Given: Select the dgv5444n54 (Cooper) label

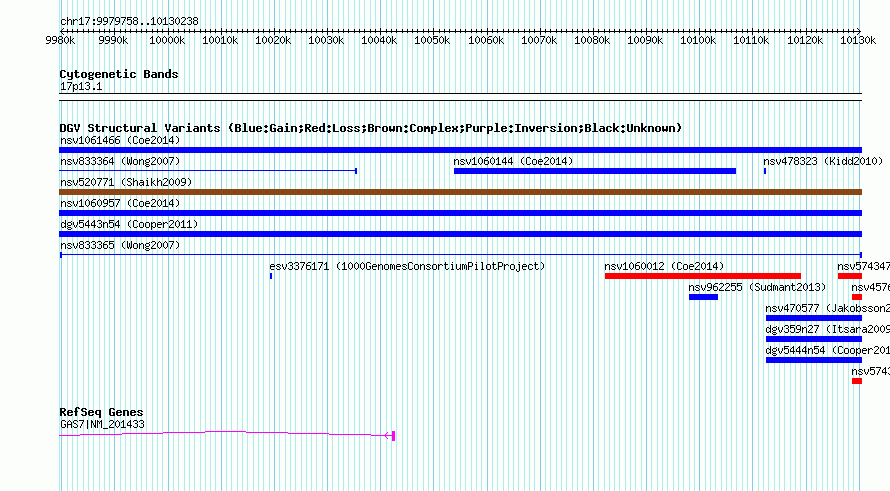Looking at the screenshot, I should pos(828,350).
